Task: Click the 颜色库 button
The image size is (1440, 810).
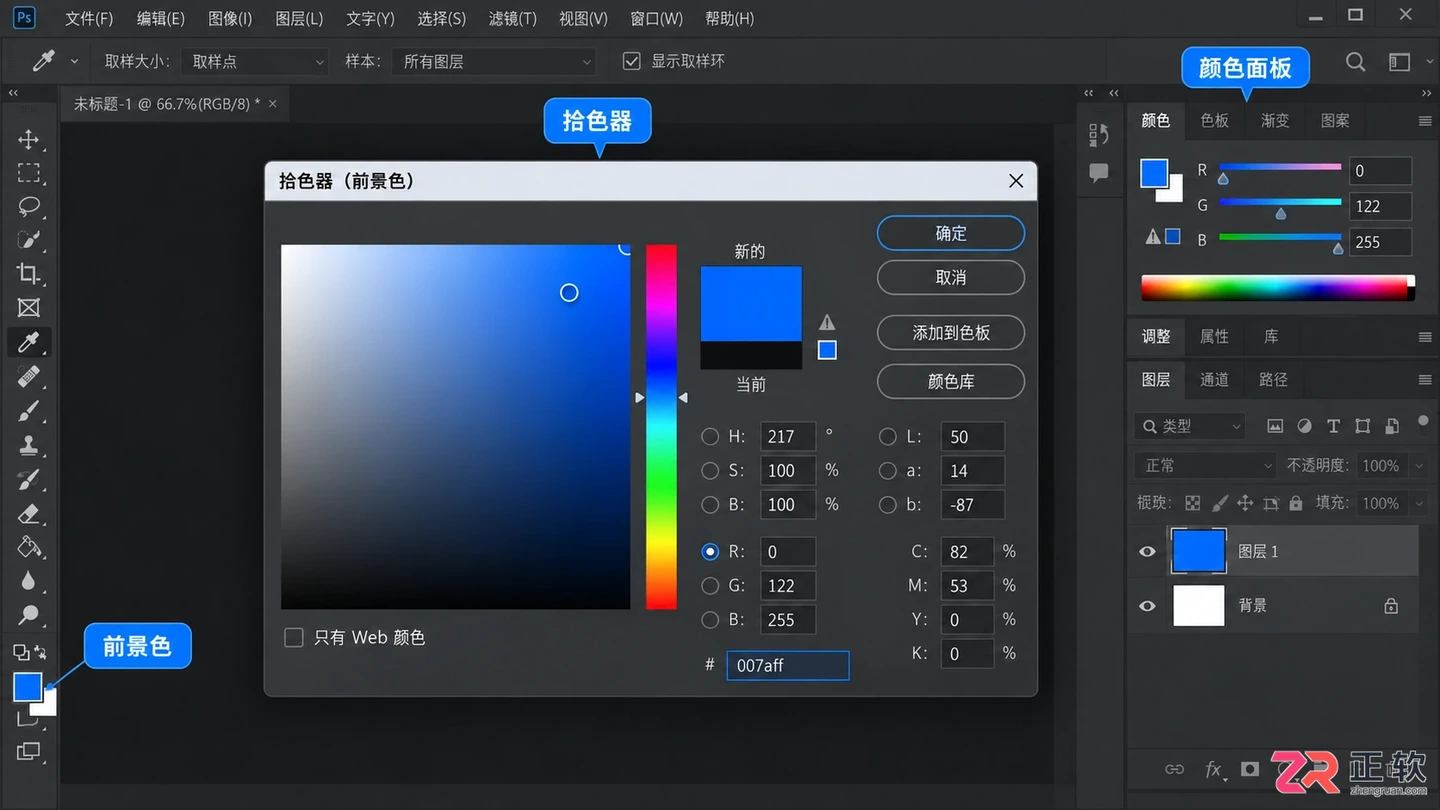Action: point(951,381)
